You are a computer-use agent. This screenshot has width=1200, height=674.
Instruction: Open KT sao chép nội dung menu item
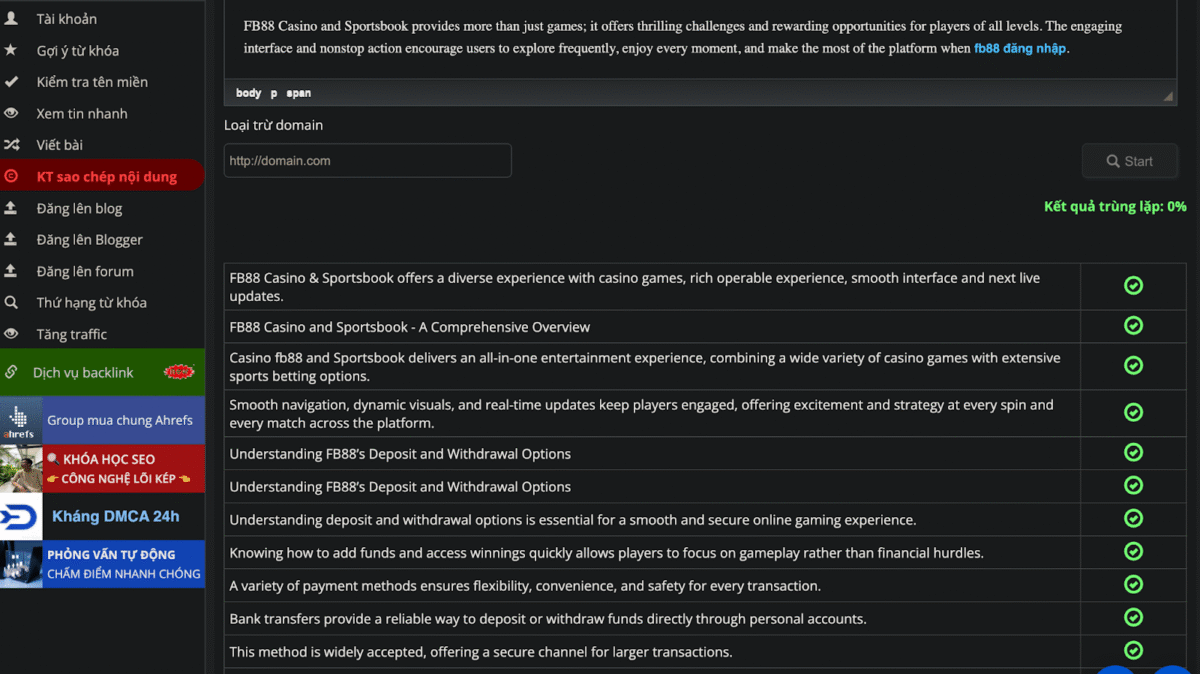click(x=106, y=177)
